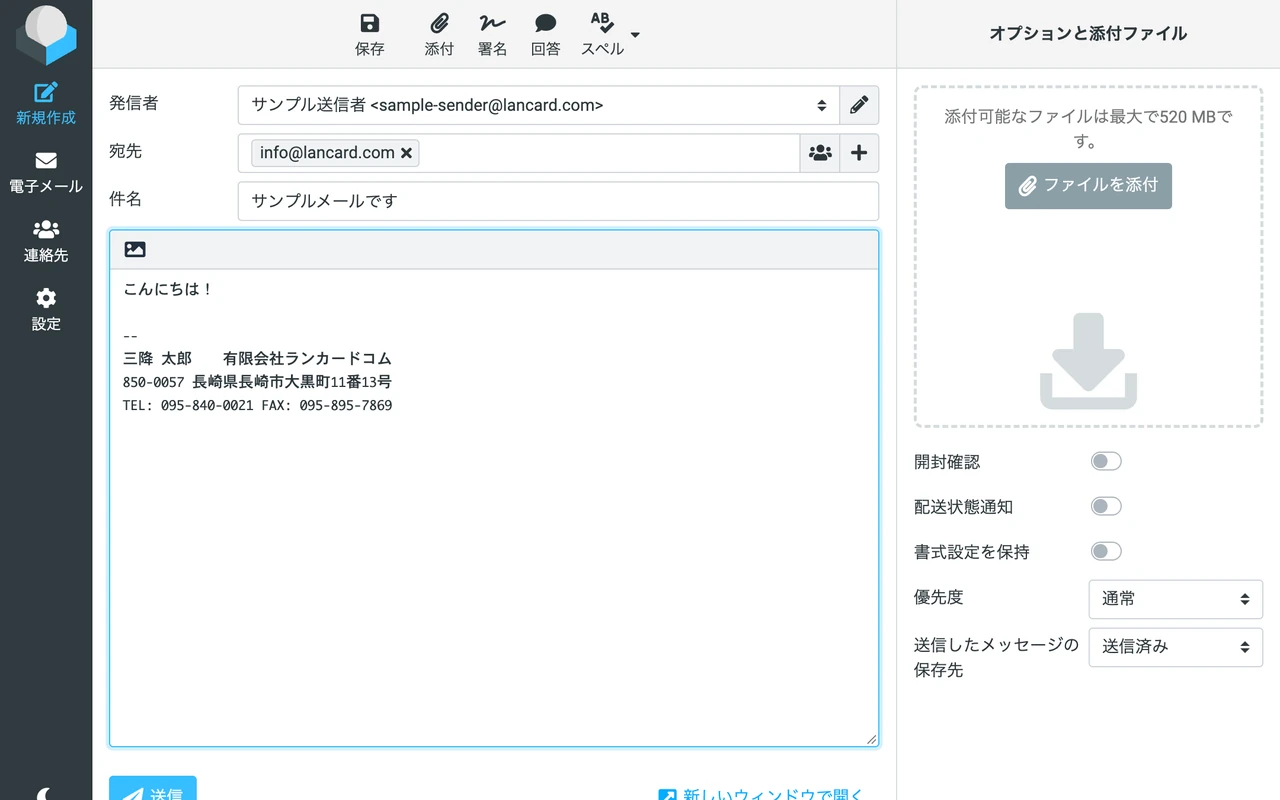Toggle 配送状態通知 delivery notification switch
Screen dimensions: 1280x800
tap(1106, 506)
